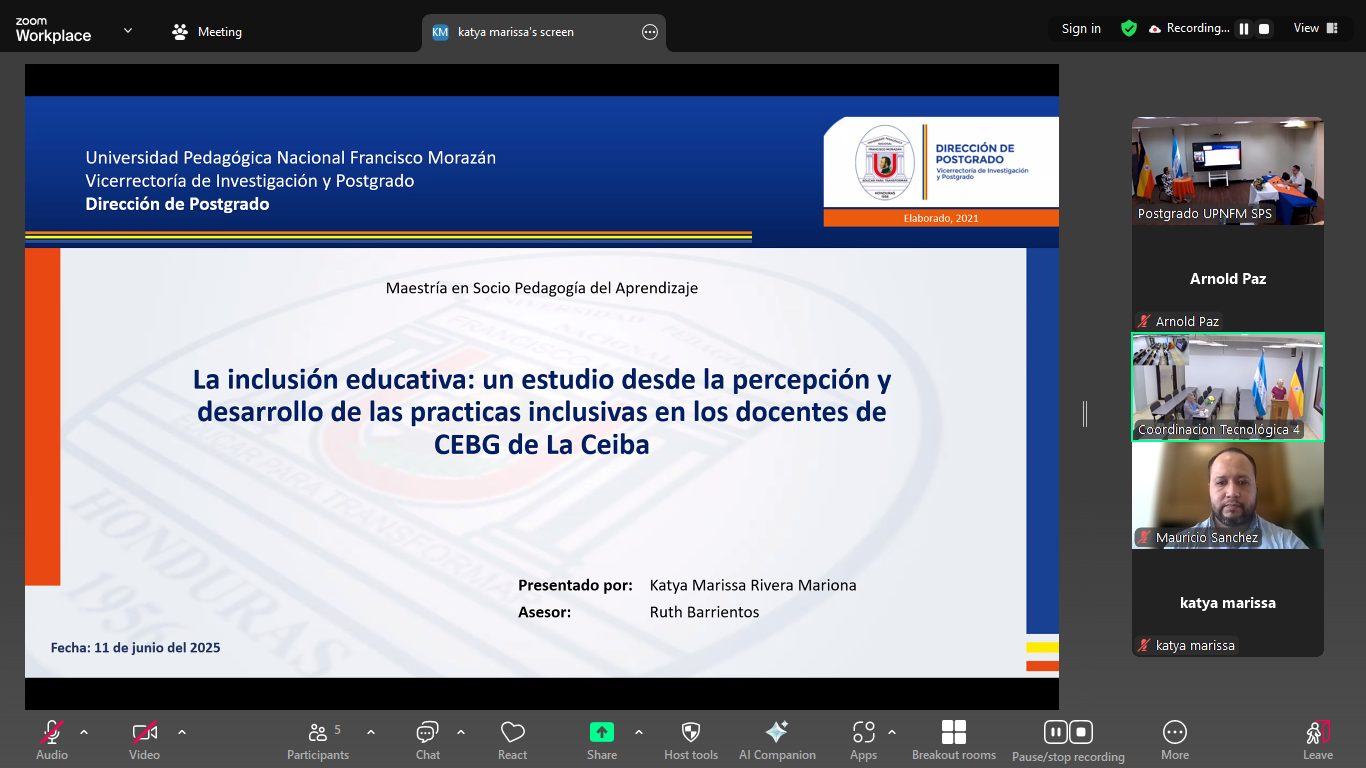
Task: Open the View layout menu
Action: coord(1316,28)
